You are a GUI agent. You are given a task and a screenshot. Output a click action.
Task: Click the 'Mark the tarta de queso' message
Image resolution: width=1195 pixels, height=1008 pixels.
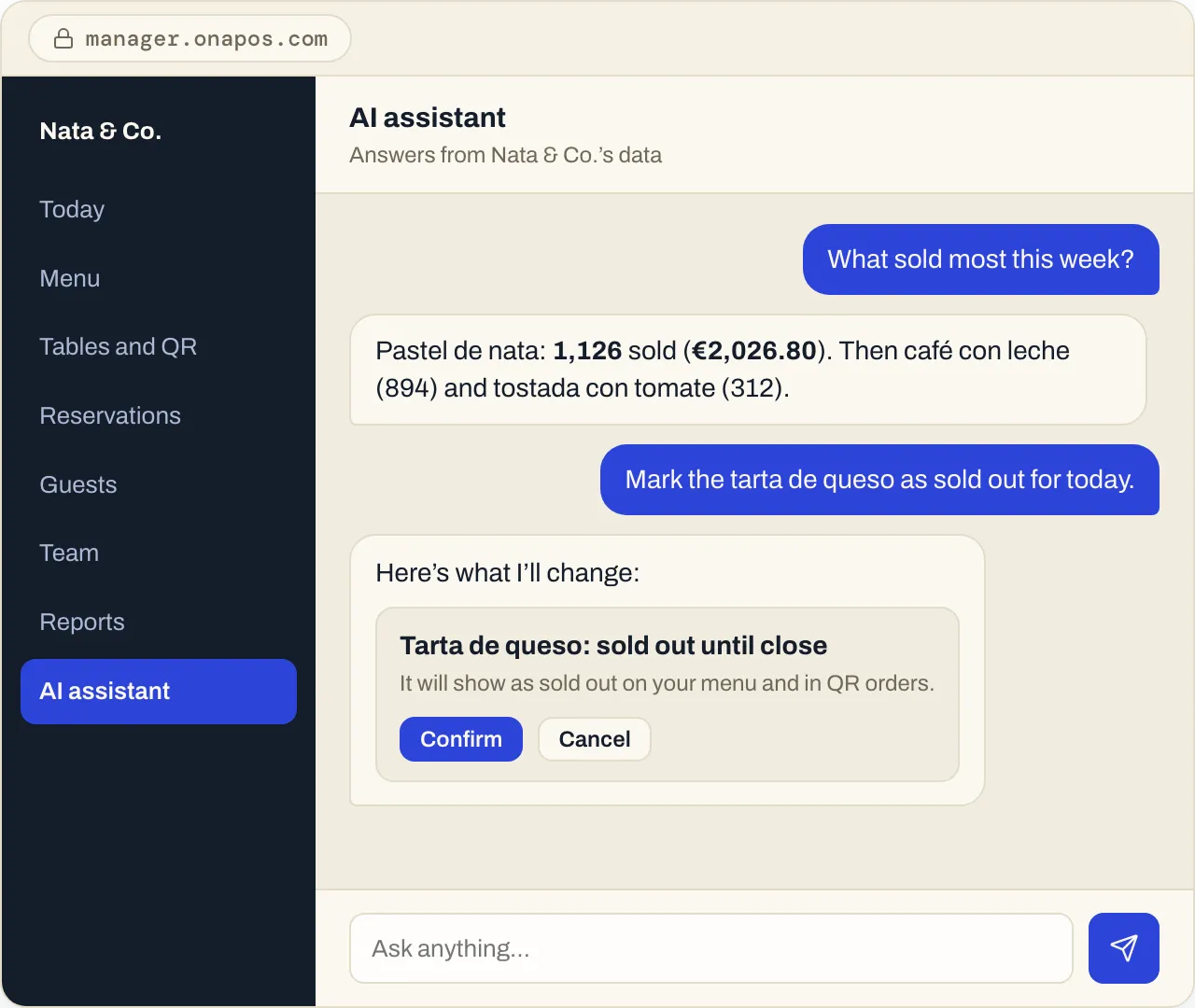click(879, 480)
